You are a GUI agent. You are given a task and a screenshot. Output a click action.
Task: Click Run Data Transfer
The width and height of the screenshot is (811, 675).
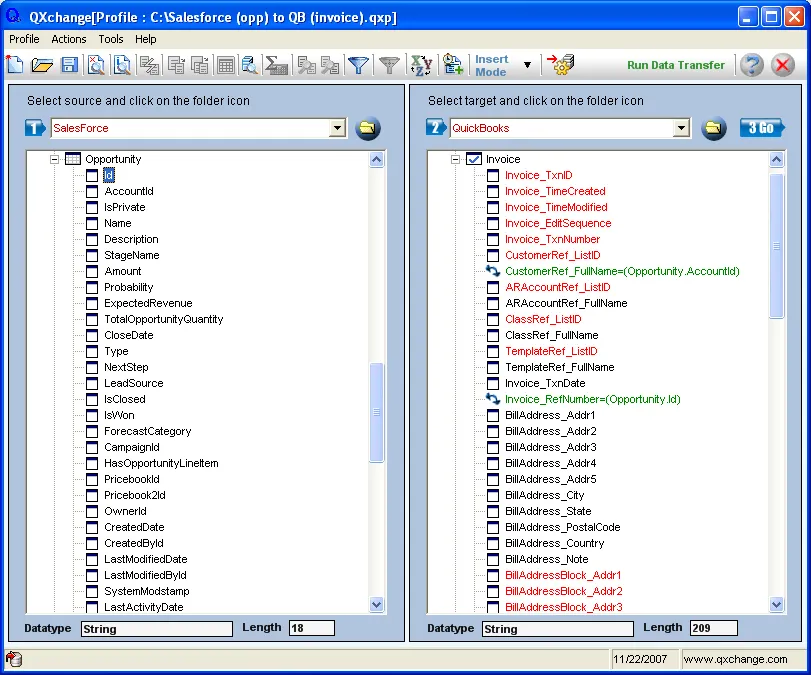click(676, 65)
